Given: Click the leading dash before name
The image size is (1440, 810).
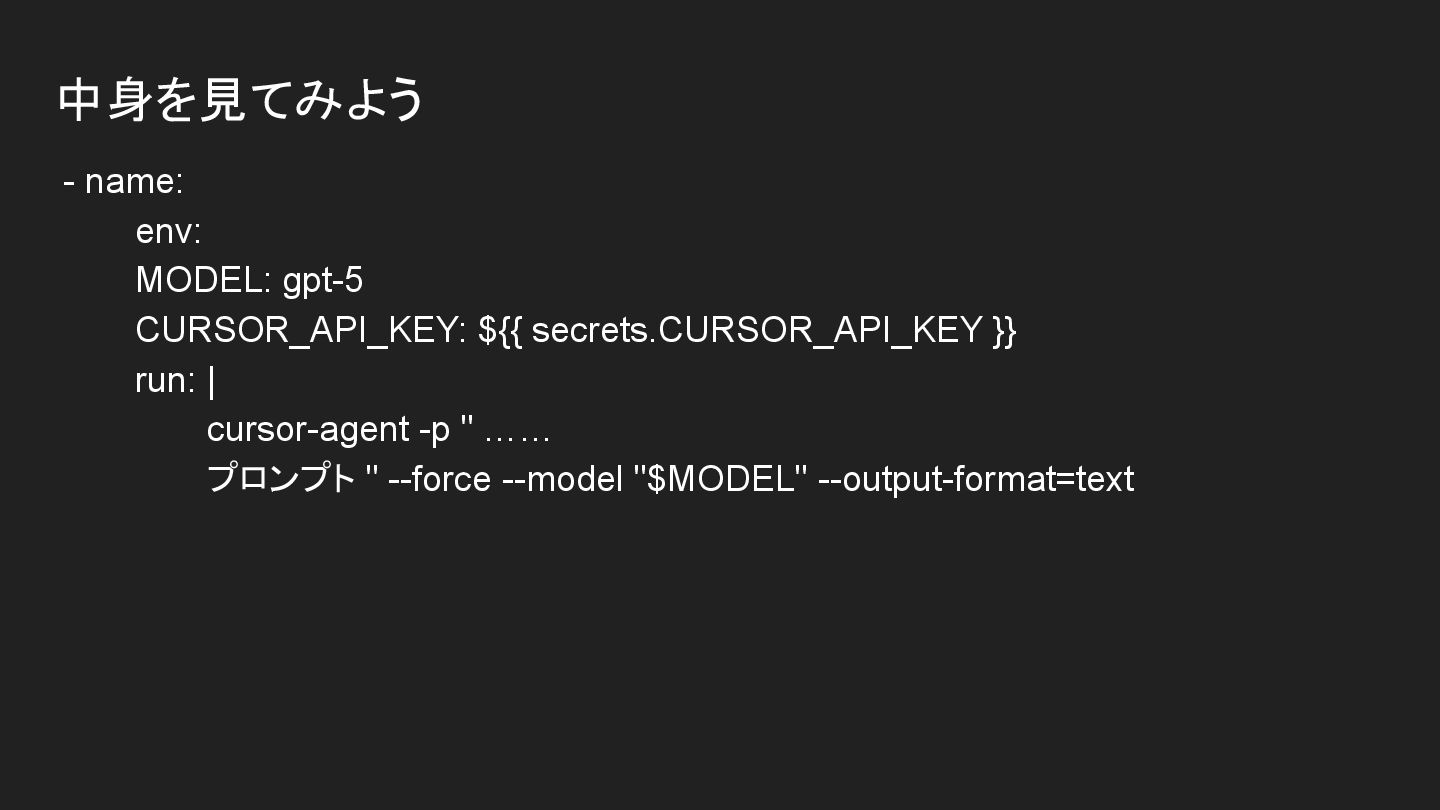Looking at the screenshot, I should coord(69,183).
